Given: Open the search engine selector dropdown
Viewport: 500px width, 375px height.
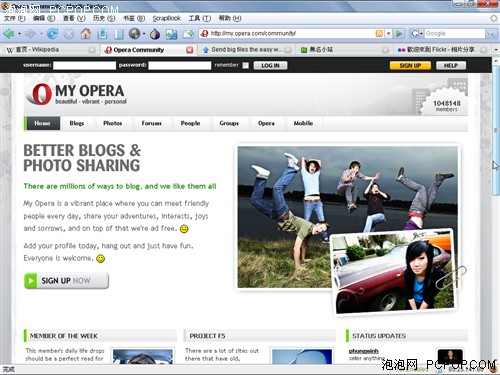Looking at the screenshot, I should click(x=421, y=33).
